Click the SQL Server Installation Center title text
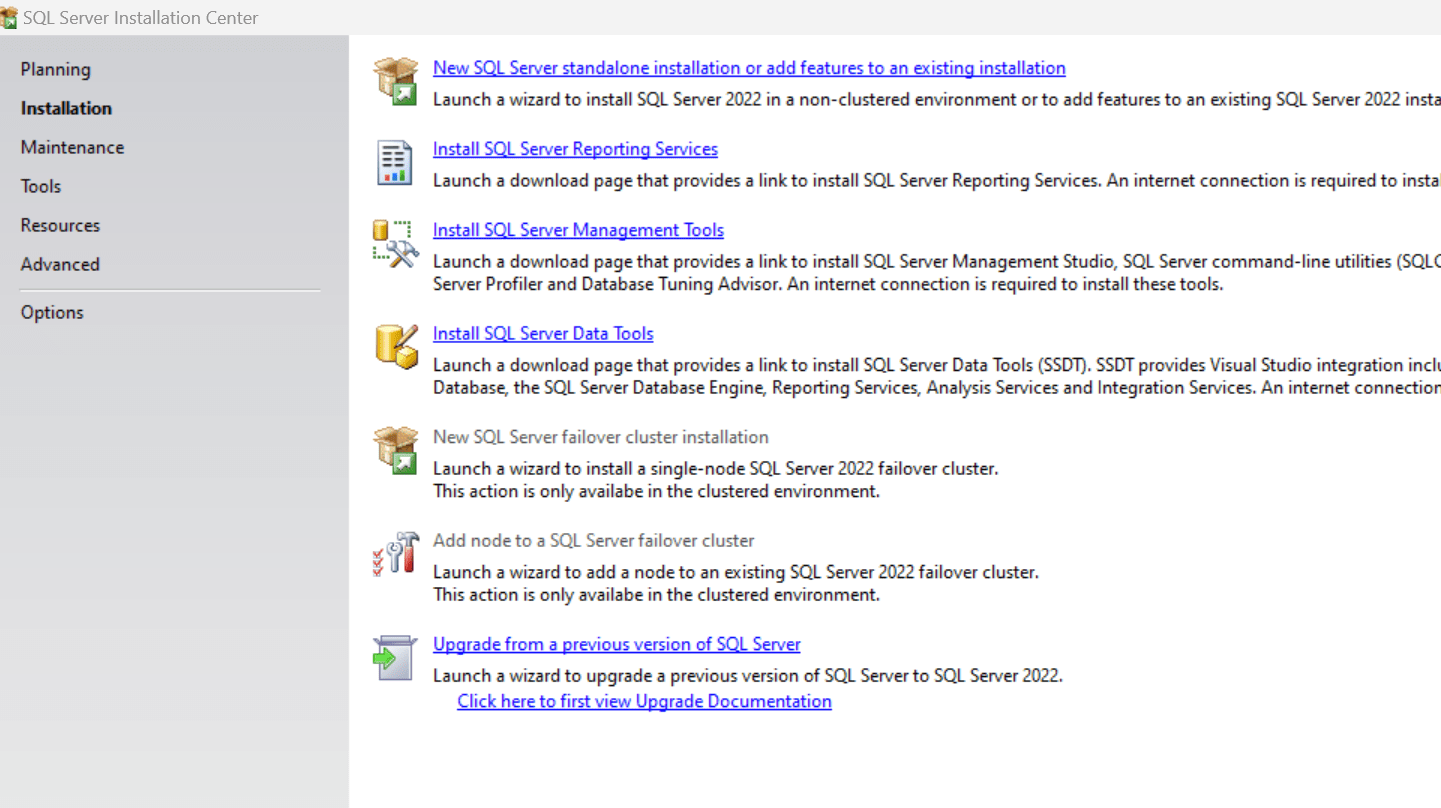 click(x=141, y=18)
